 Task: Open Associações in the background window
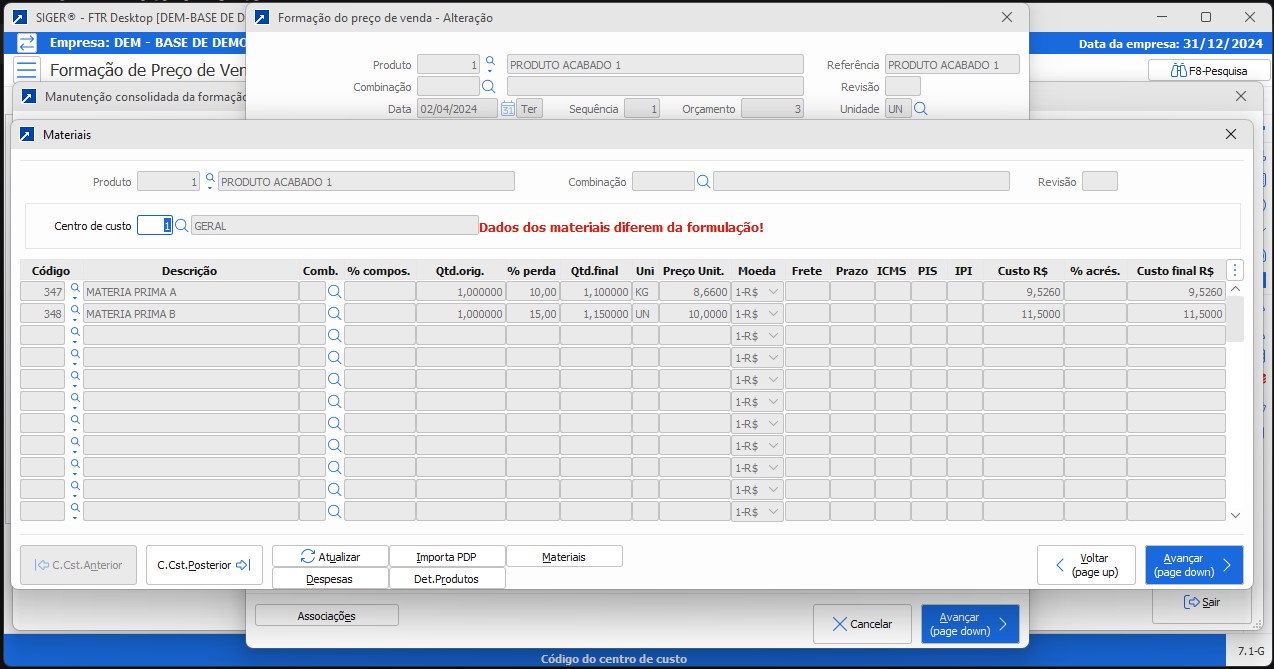pos(327,615)
